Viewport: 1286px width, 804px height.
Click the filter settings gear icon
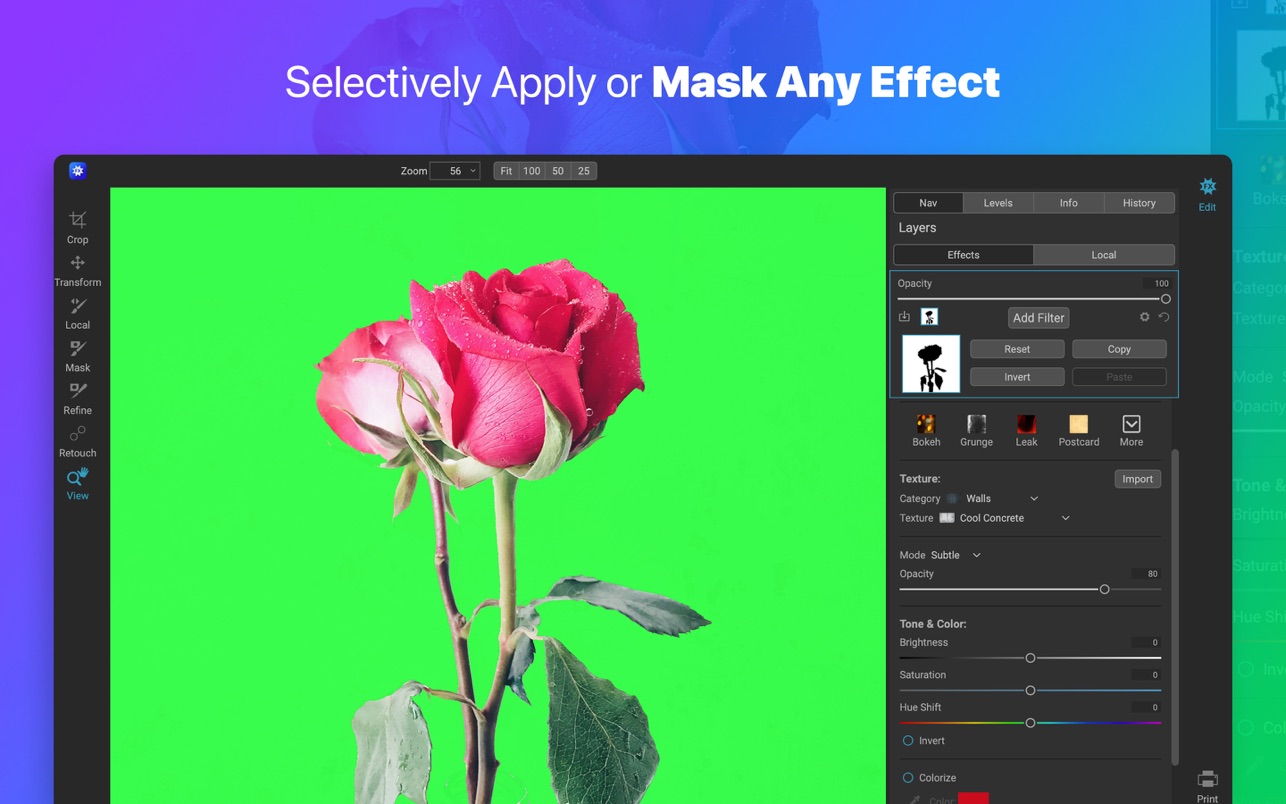(x=1144, y=317)
